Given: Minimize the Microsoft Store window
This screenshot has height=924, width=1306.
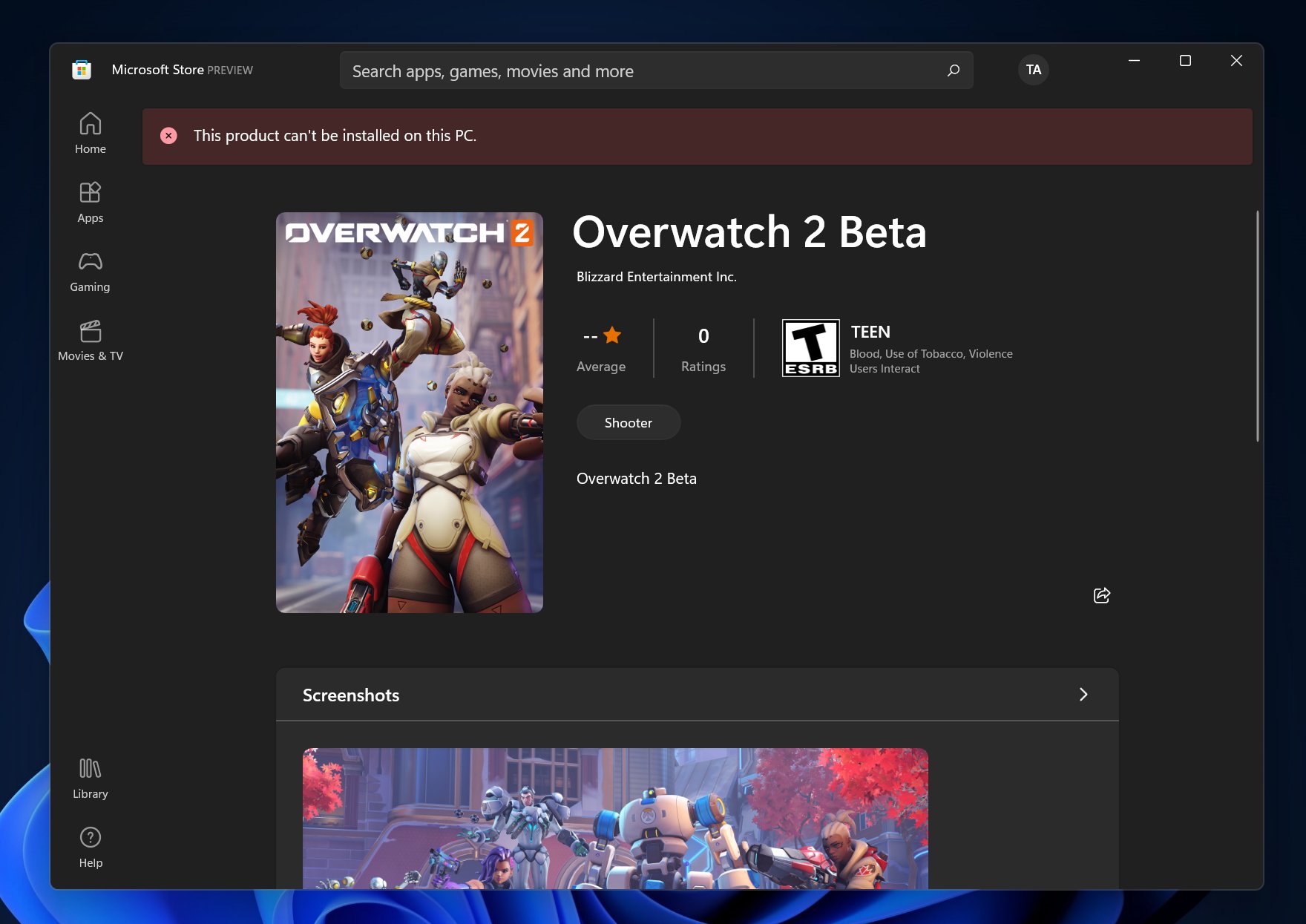Looking at the screenshot, I should (x=1134, y=61).
